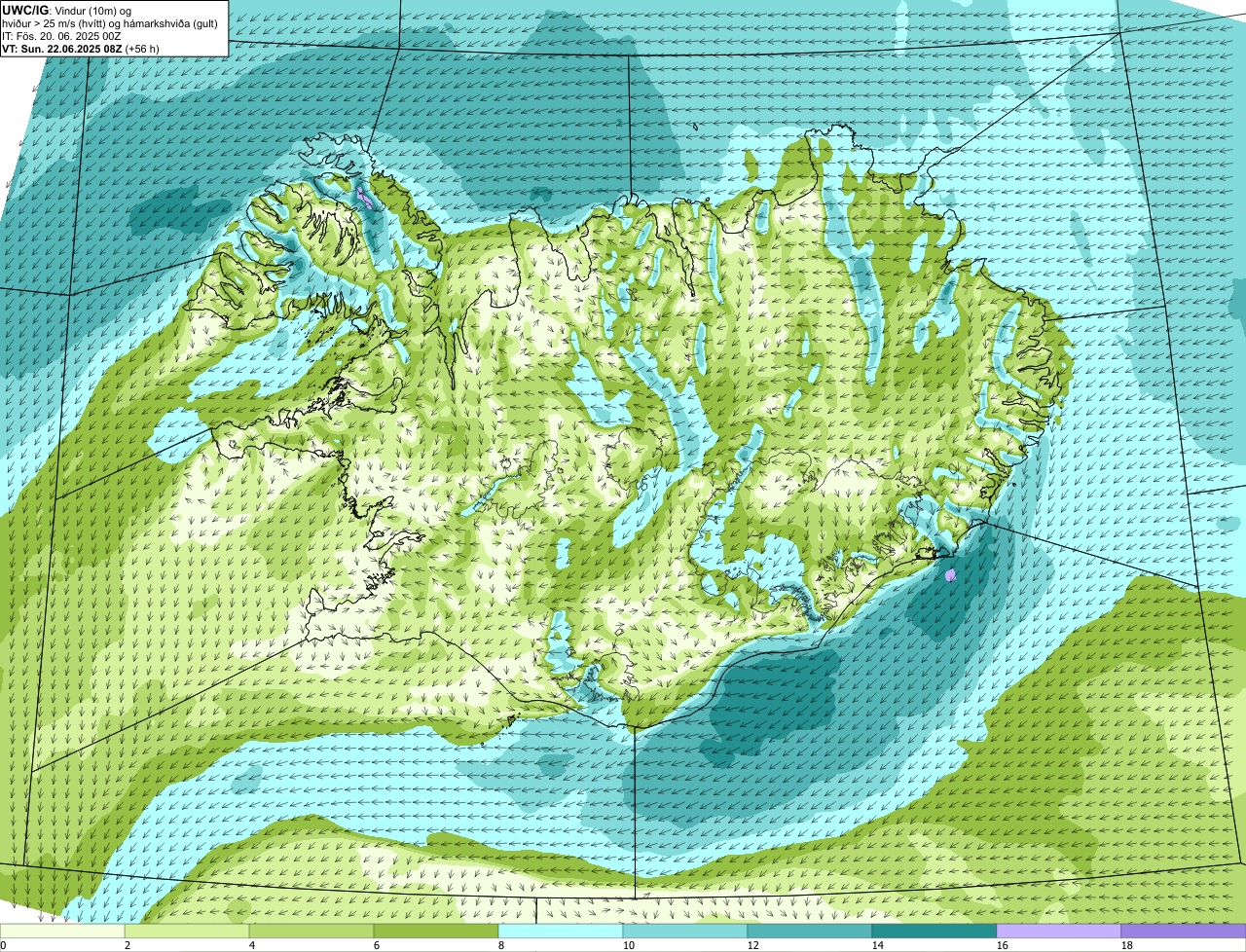Click the 4–6 m/s green legend swatch

pos(311,932)
